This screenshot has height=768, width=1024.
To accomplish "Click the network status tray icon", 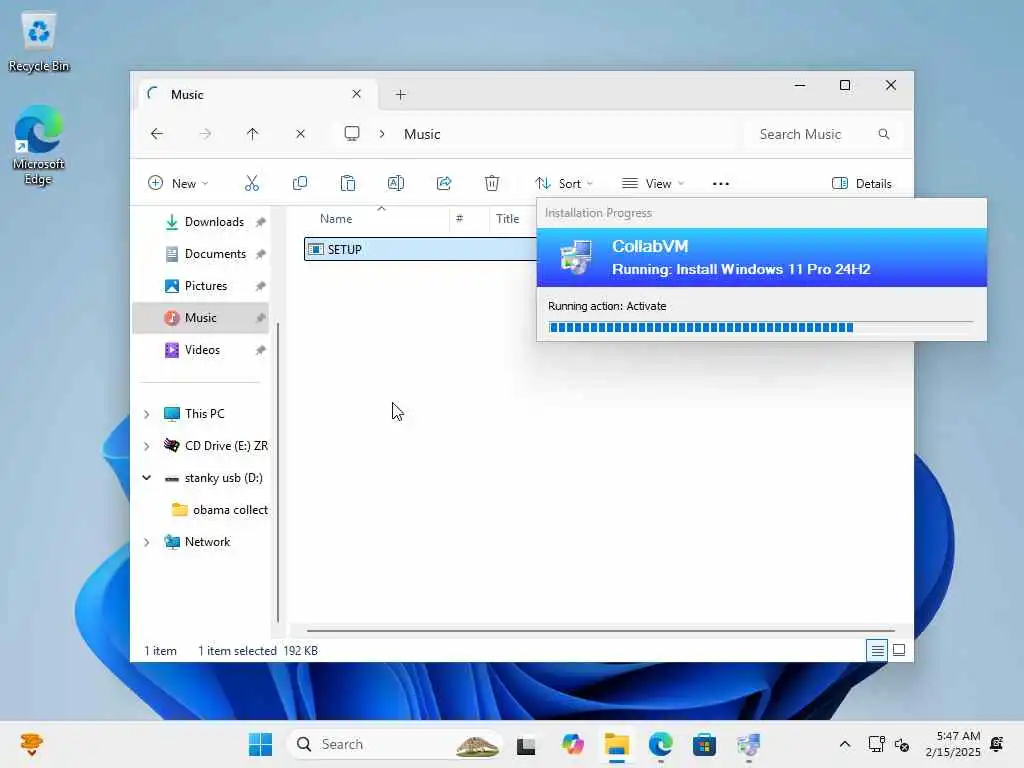I will (x=876, y=744).
